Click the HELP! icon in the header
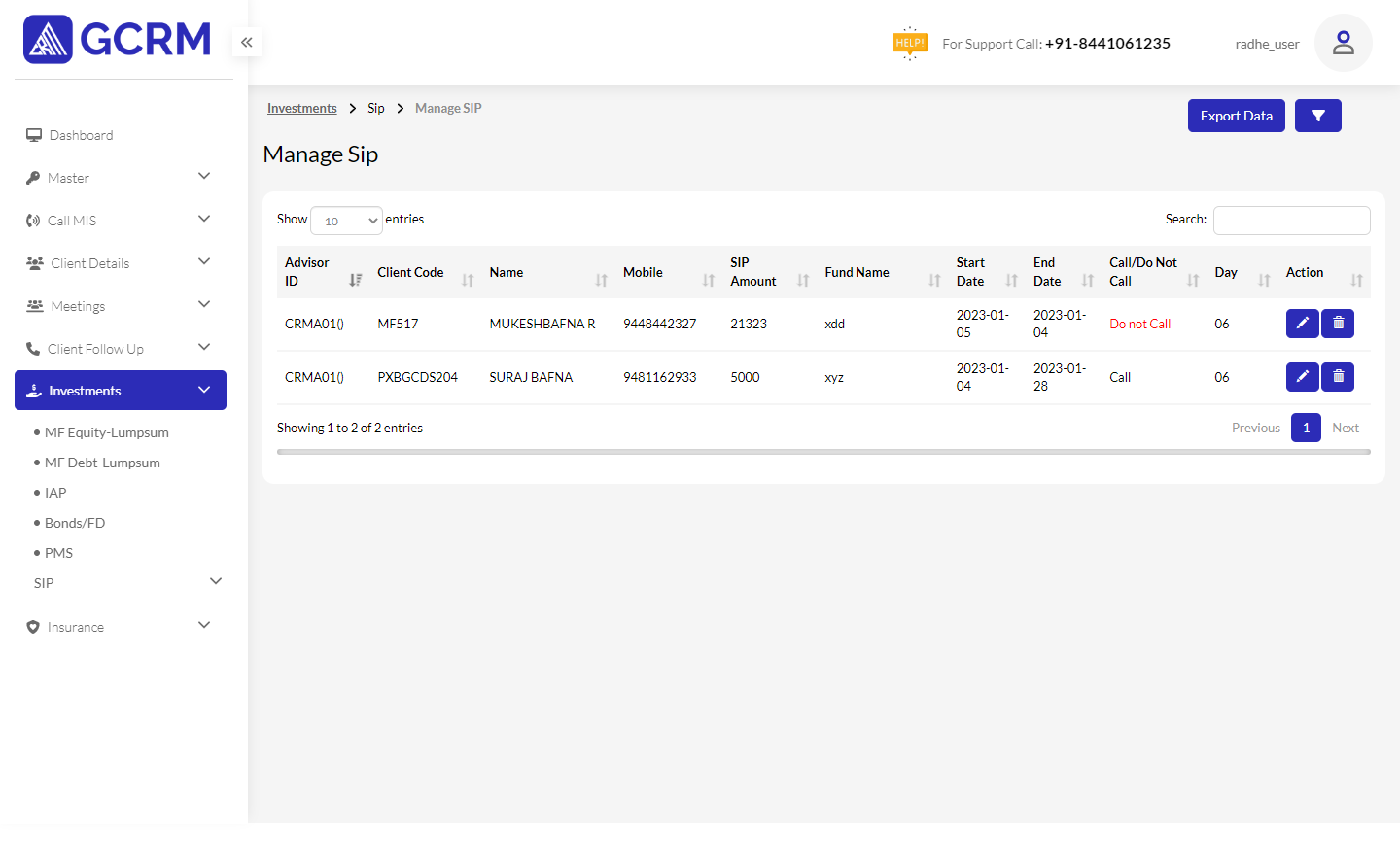The image size is (1400, 858). tap(909, 43)
